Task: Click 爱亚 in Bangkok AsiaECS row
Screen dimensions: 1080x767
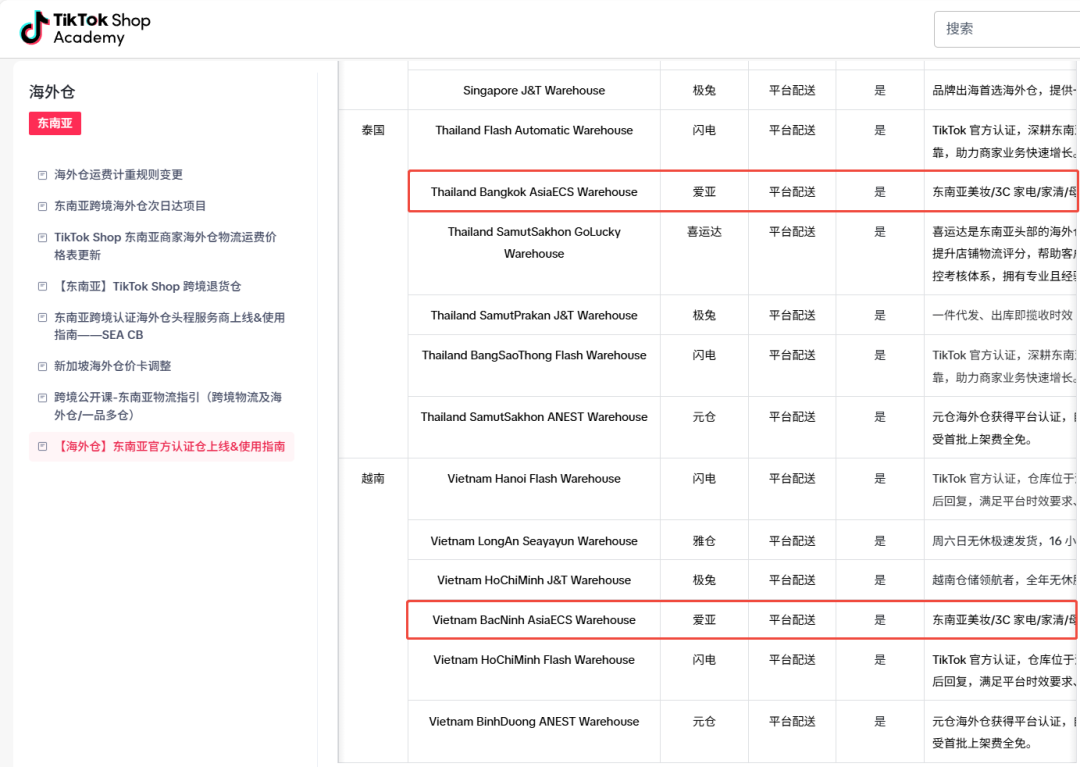Action: coord(704,191)
